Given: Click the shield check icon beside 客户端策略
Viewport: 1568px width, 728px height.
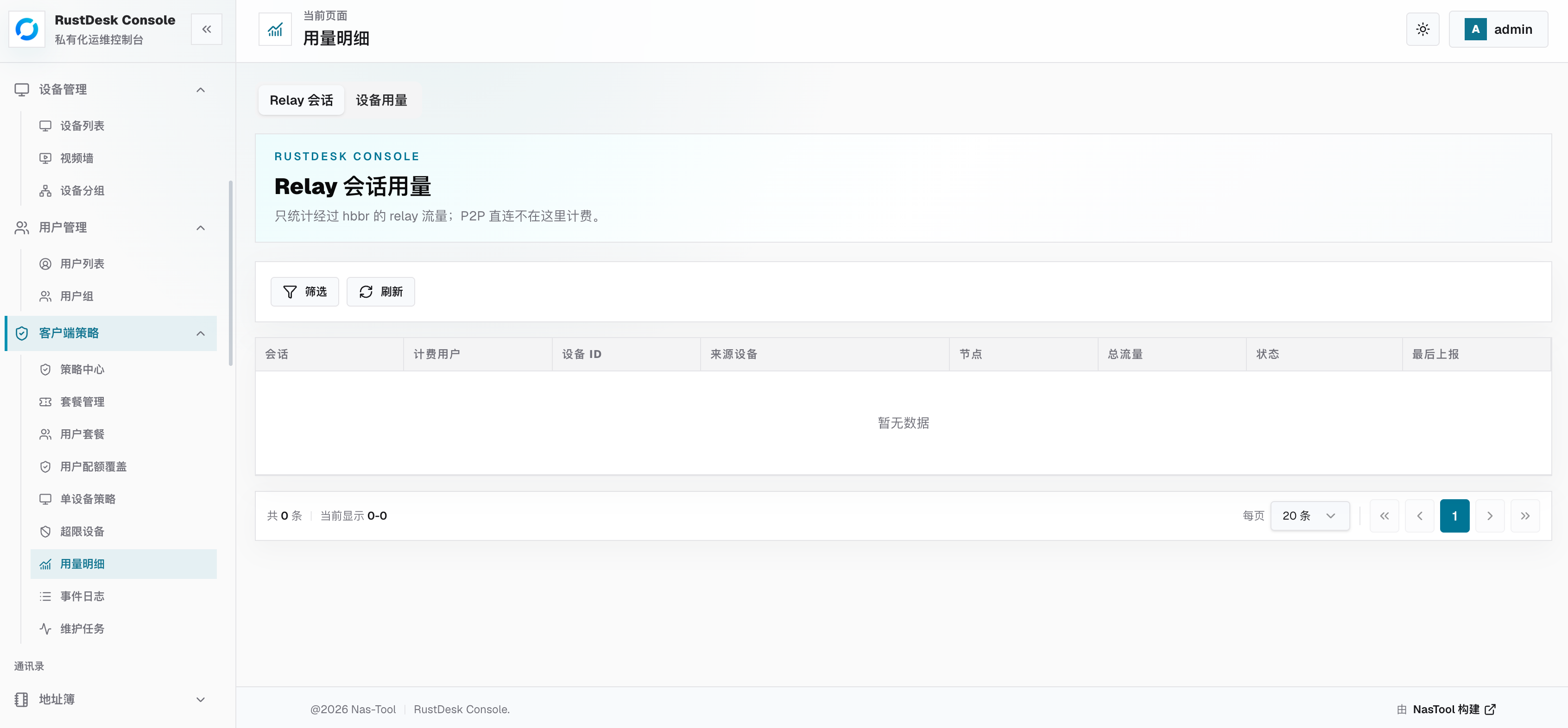Looking at the screenshot, I should point(22,333).
